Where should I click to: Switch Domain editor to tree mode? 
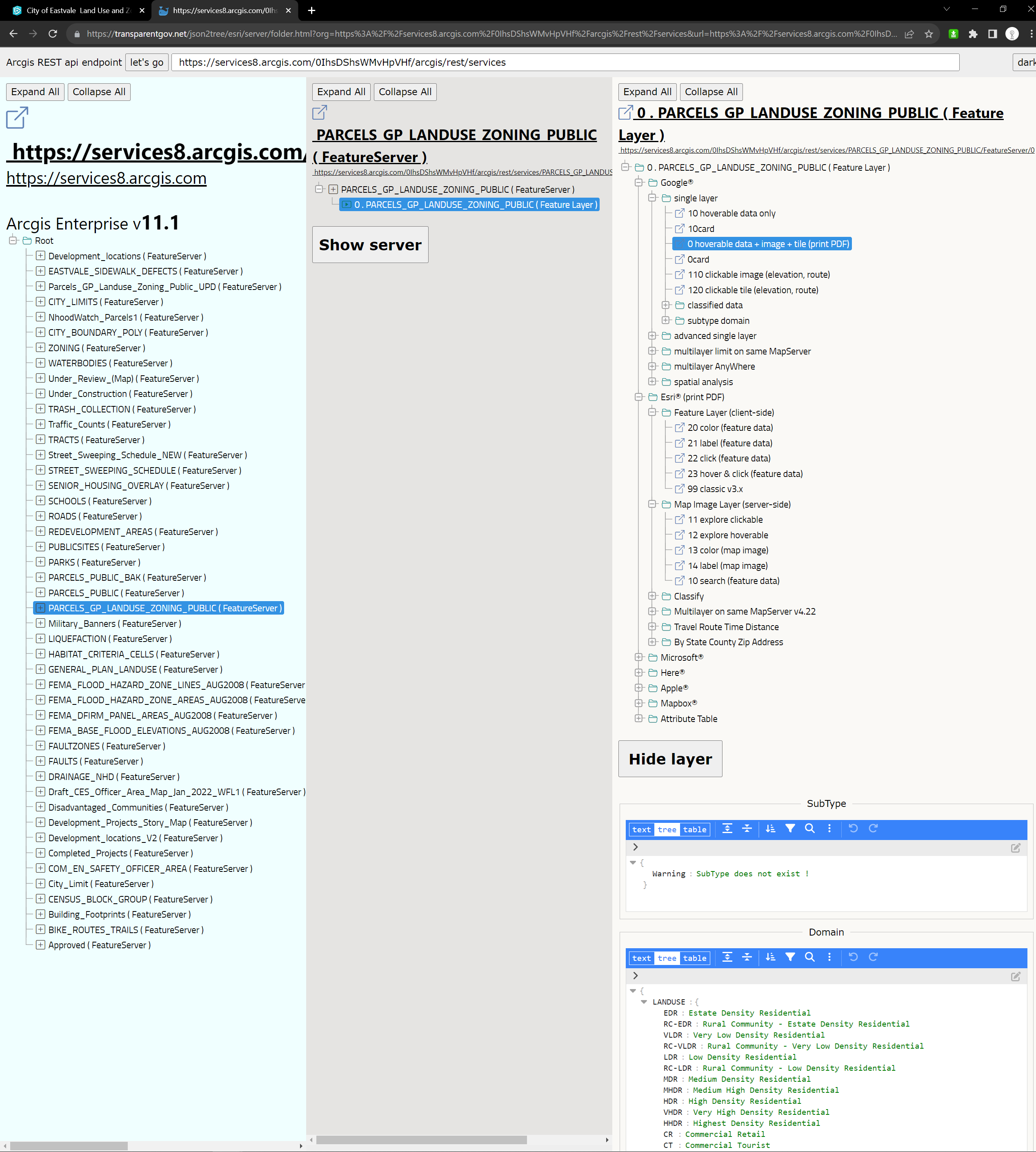[x=667, y=958]
